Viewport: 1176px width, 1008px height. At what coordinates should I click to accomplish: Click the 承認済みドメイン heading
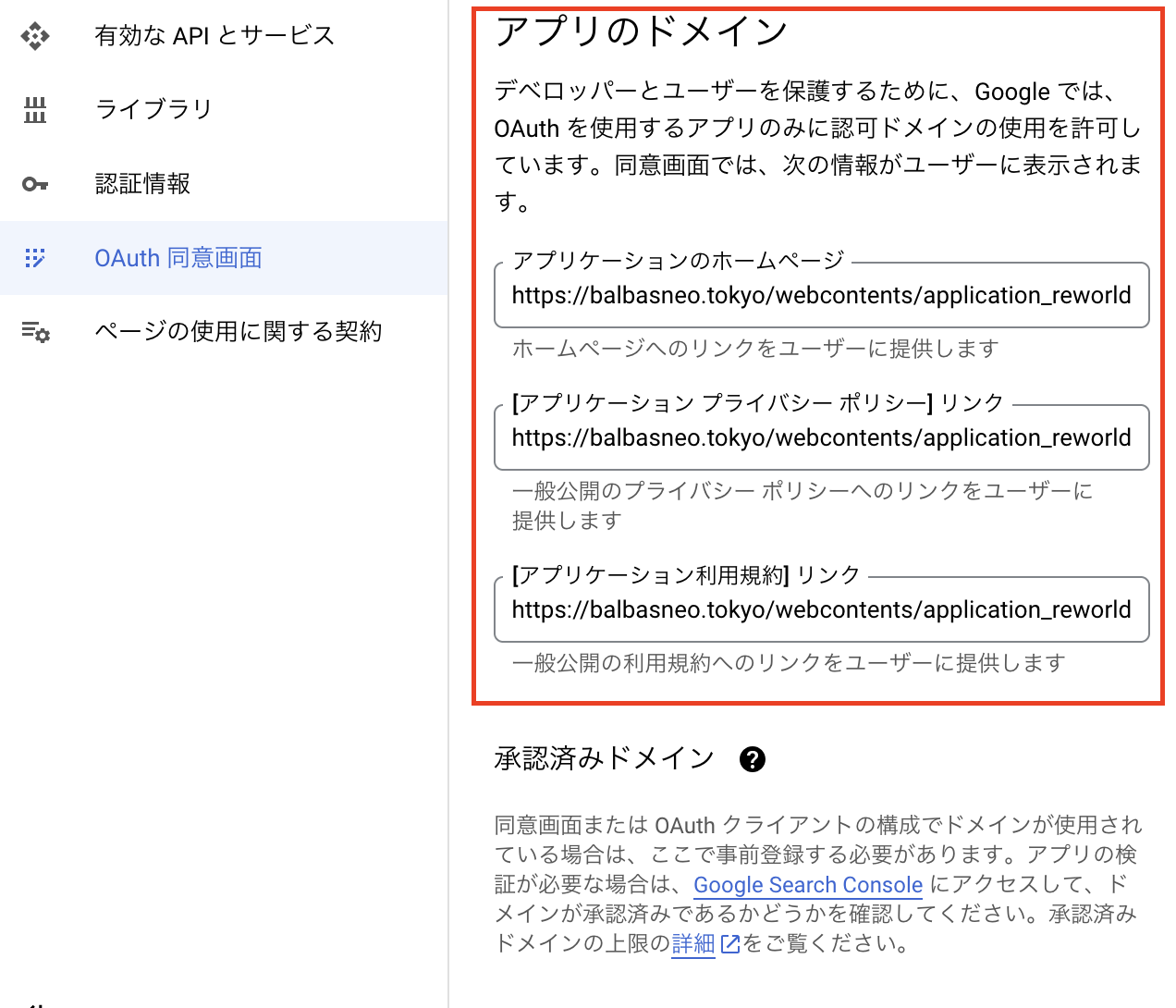pos(603,758)
